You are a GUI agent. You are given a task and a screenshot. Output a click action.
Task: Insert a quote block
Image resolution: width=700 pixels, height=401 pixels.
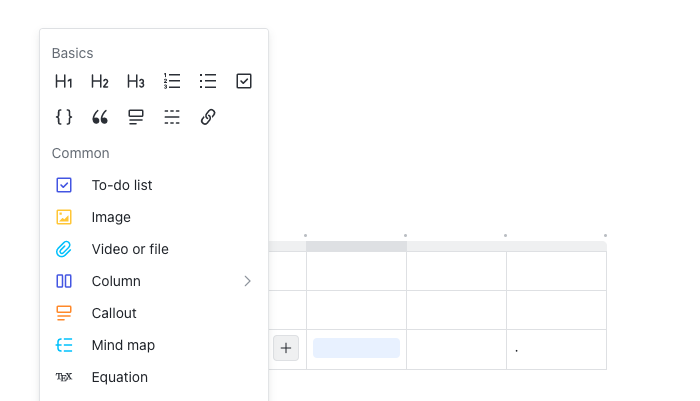pos(100,117)
